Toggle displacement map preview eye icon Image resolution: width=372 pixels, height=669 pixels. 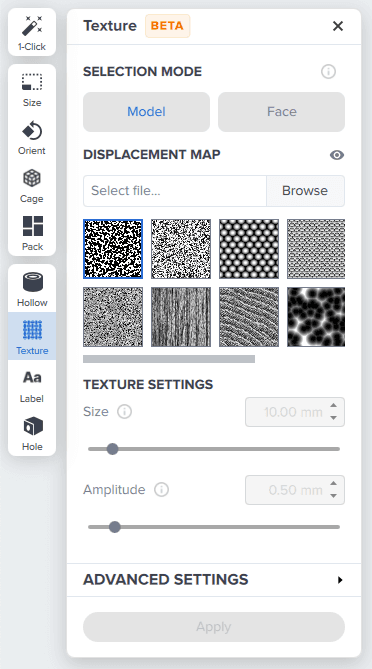(337, 155)
